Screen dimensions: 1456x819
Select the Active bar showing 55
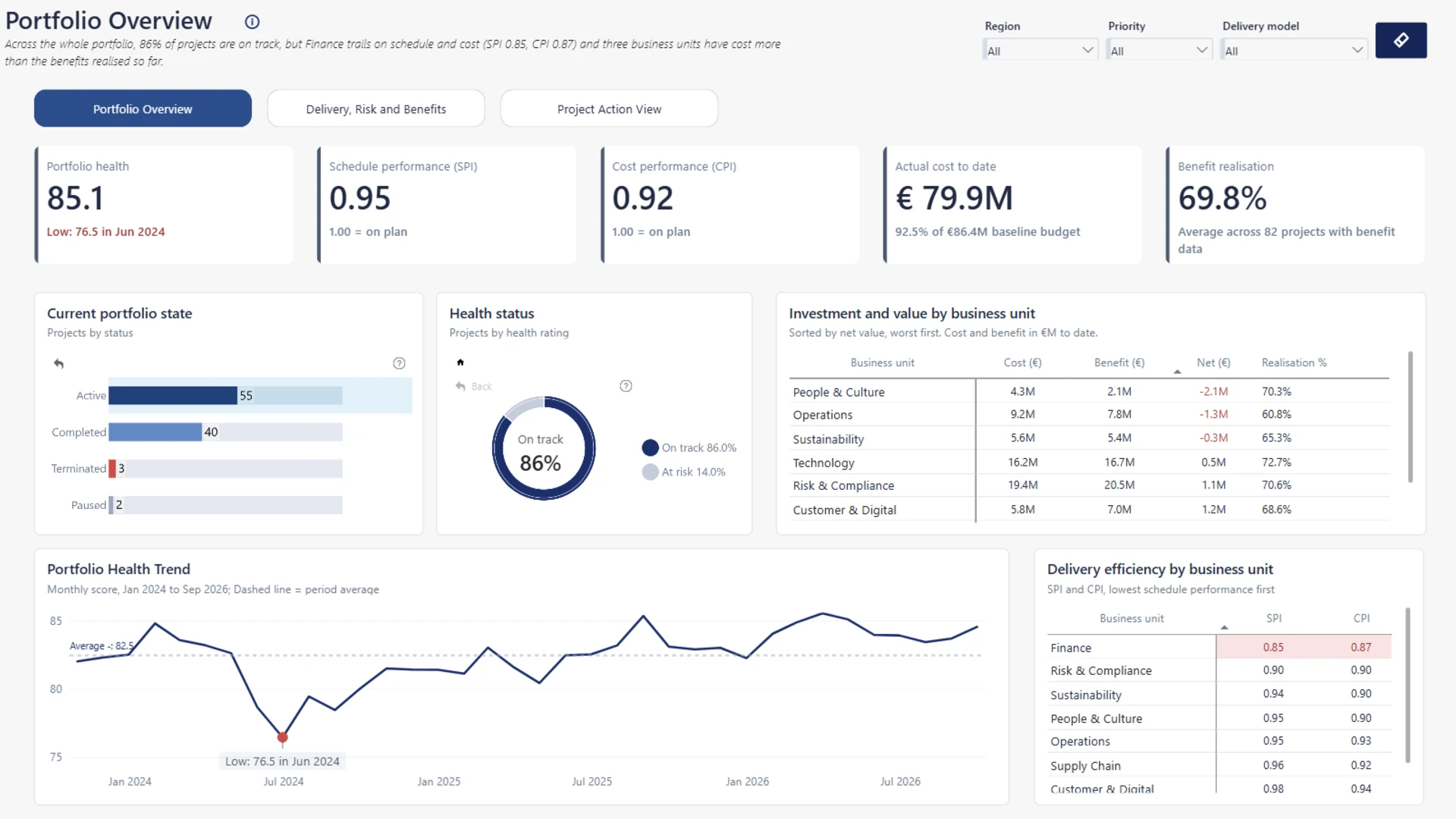tap(173, 395)
